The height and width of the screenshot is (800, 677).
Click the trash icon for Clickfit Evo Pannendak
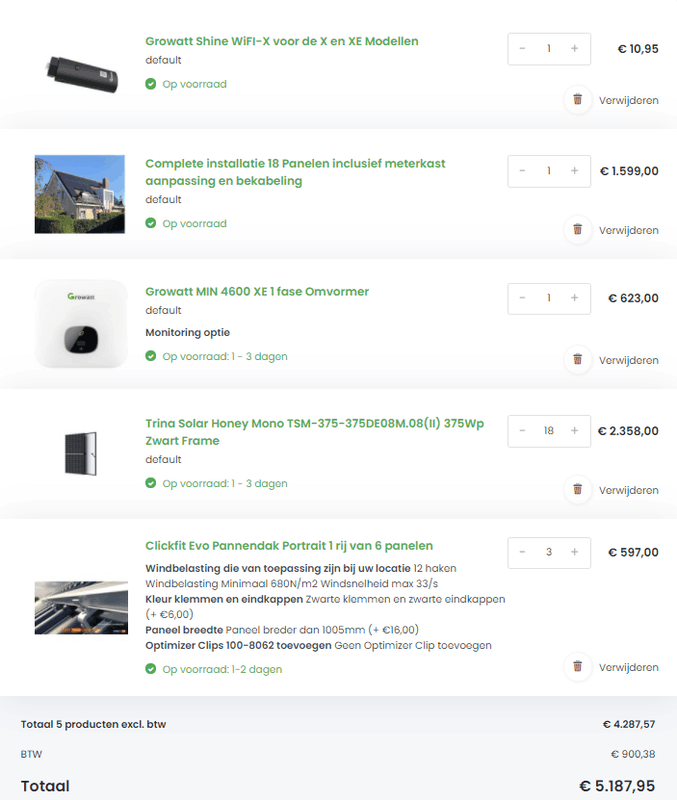tap(578, 667)
